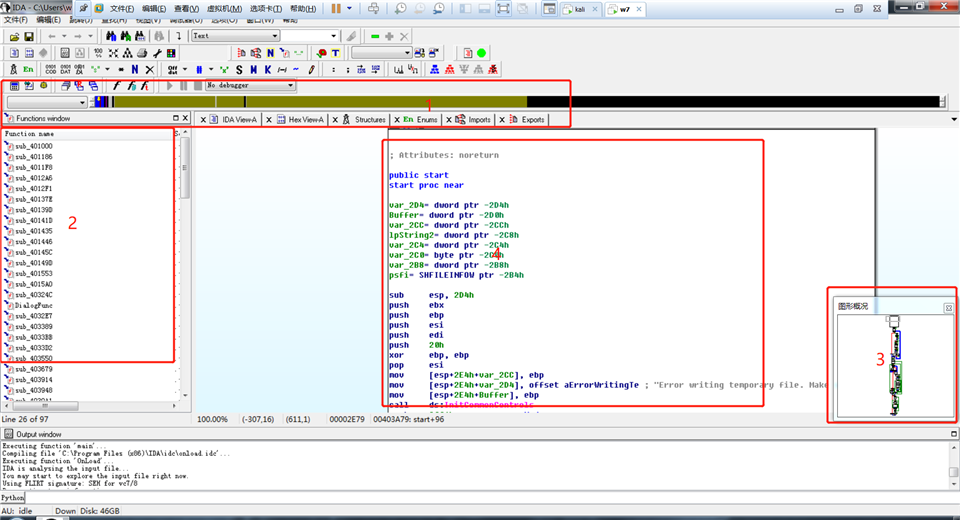Image resolution: width=960 pixels, height=520 pixels.
Task: Open VMware 文件(F) menu
Action: tap(121, 9)
